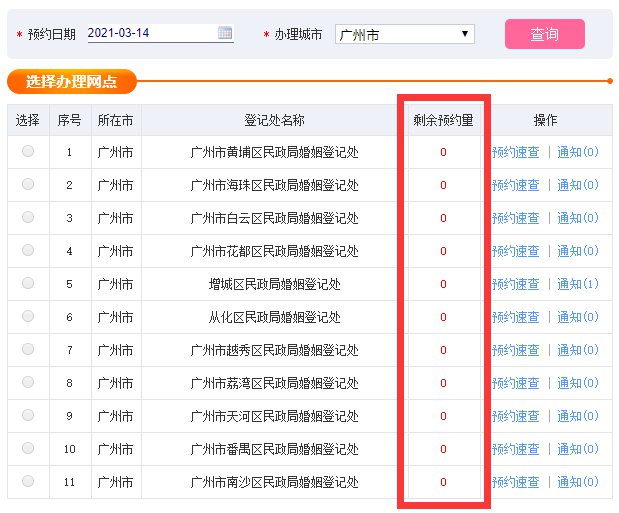Click the 广州市南沙区民政局婚姻登记处 name cell

tap(274, 482)
